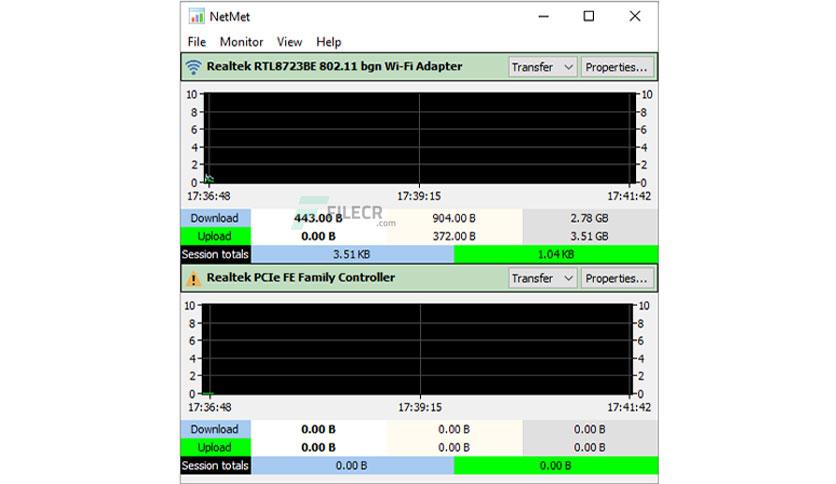Click the NetMet app icon in title bar
This screenshot has height=484, width=836.
point(196,17)
